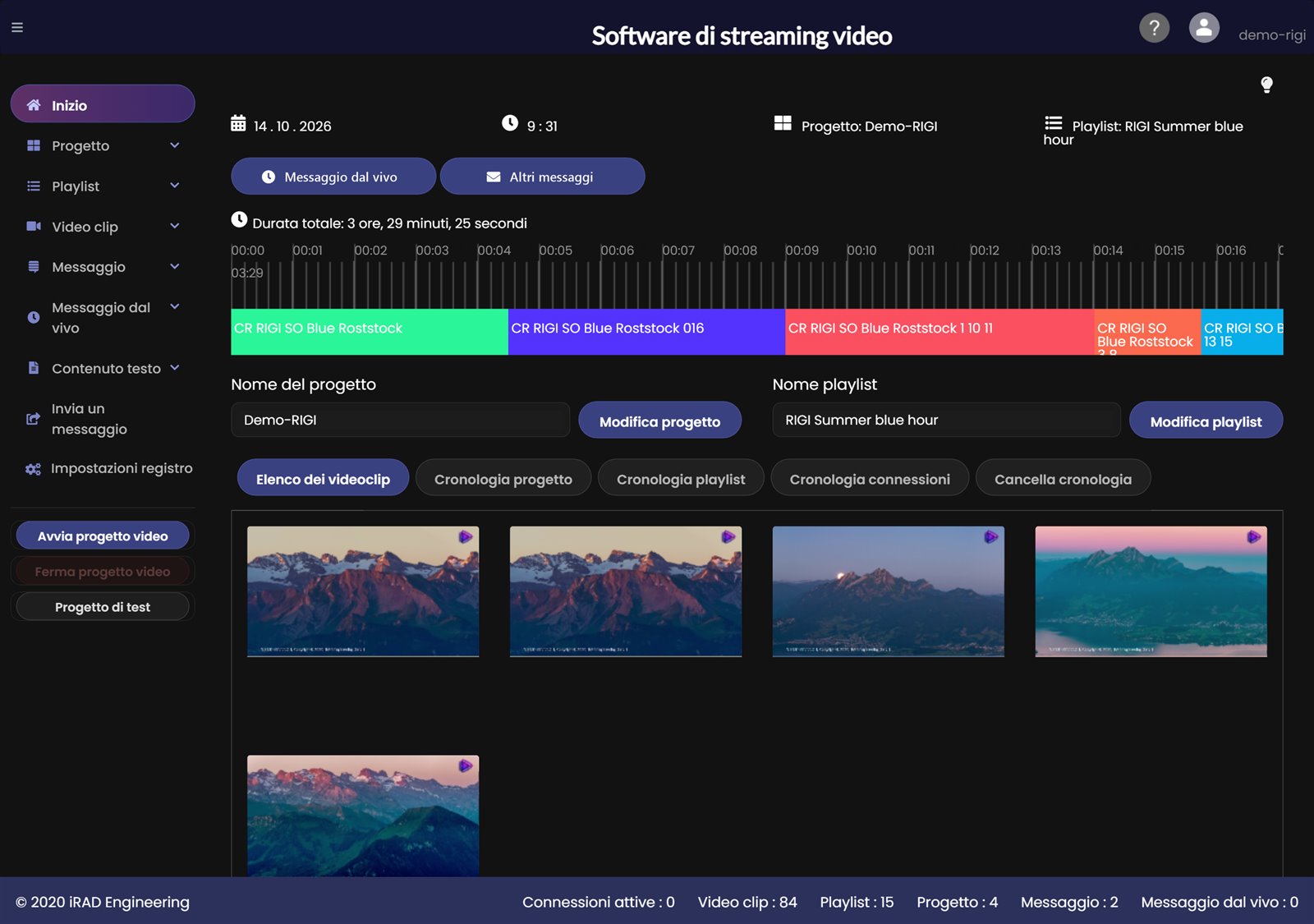Select the Cancella cronologia tab
This screenshot has width=1314, height=924.
1063,478
